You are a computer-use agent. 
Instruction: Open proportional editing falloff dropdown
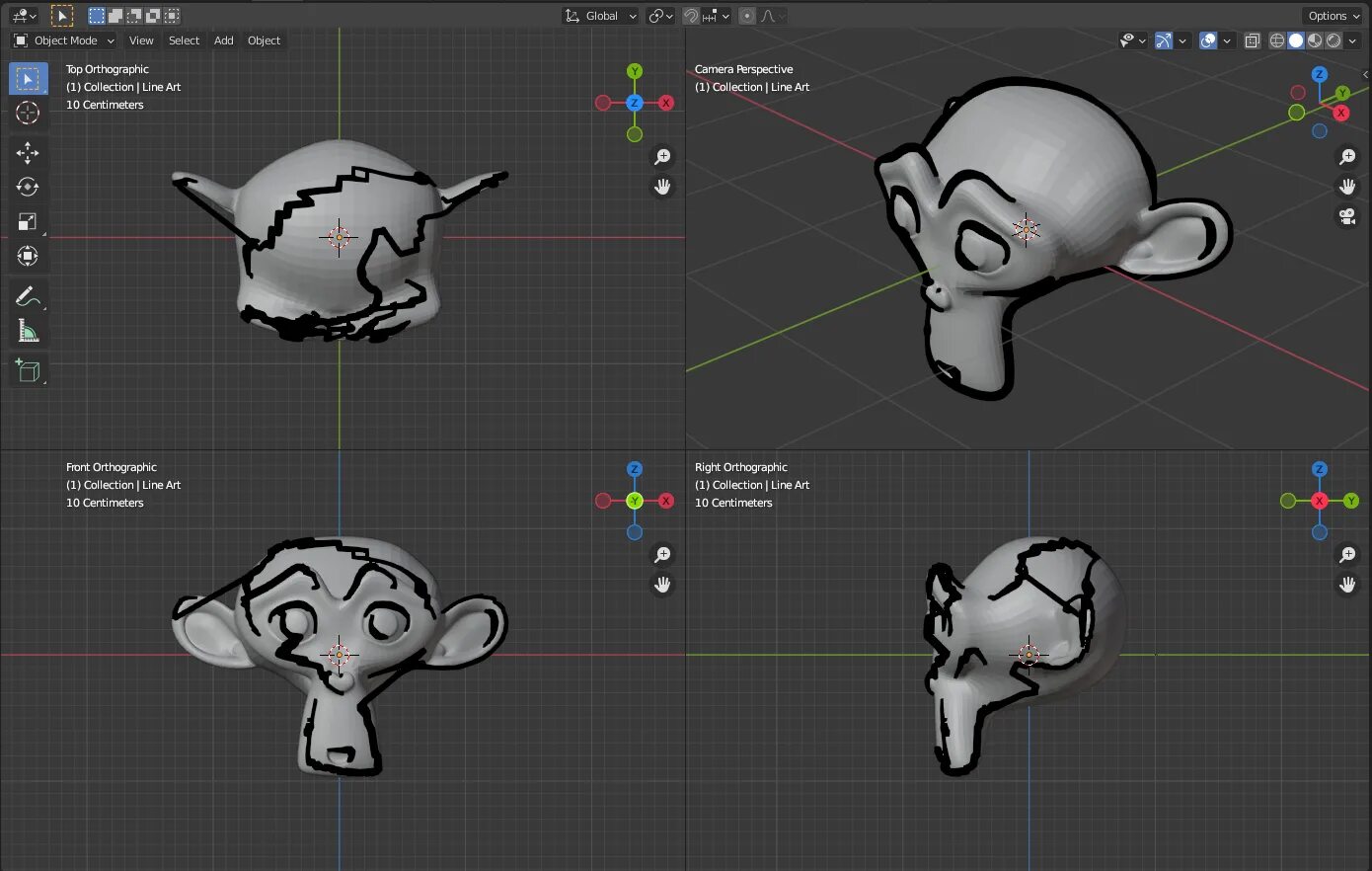tap(772, 16)
